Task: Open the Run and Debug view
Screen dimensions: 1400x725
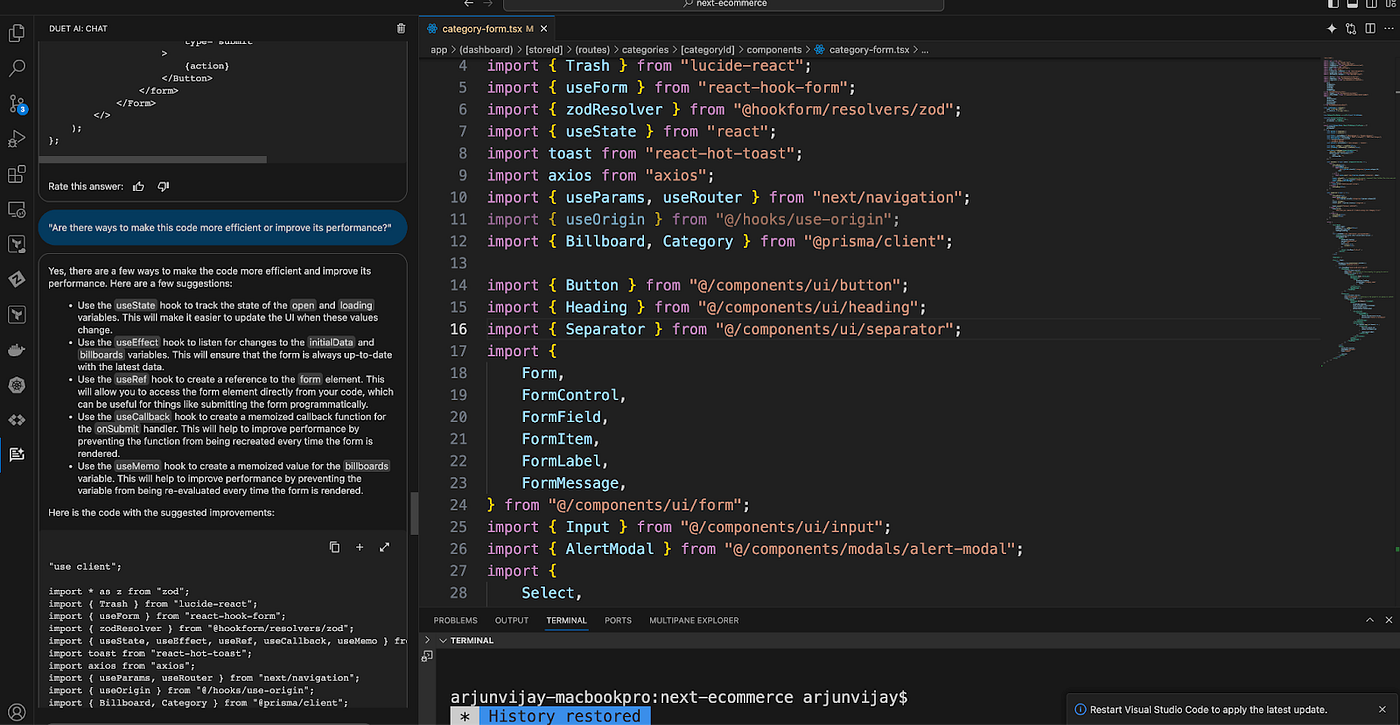Action: (16, 139)
